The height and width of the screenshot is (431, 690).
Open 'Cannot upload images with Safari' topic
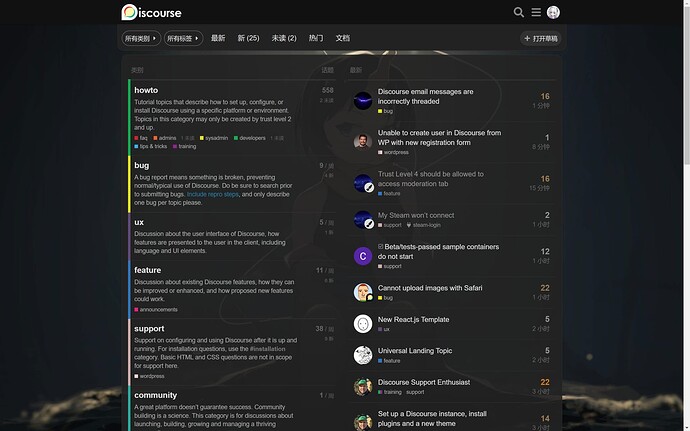point(430,288)
